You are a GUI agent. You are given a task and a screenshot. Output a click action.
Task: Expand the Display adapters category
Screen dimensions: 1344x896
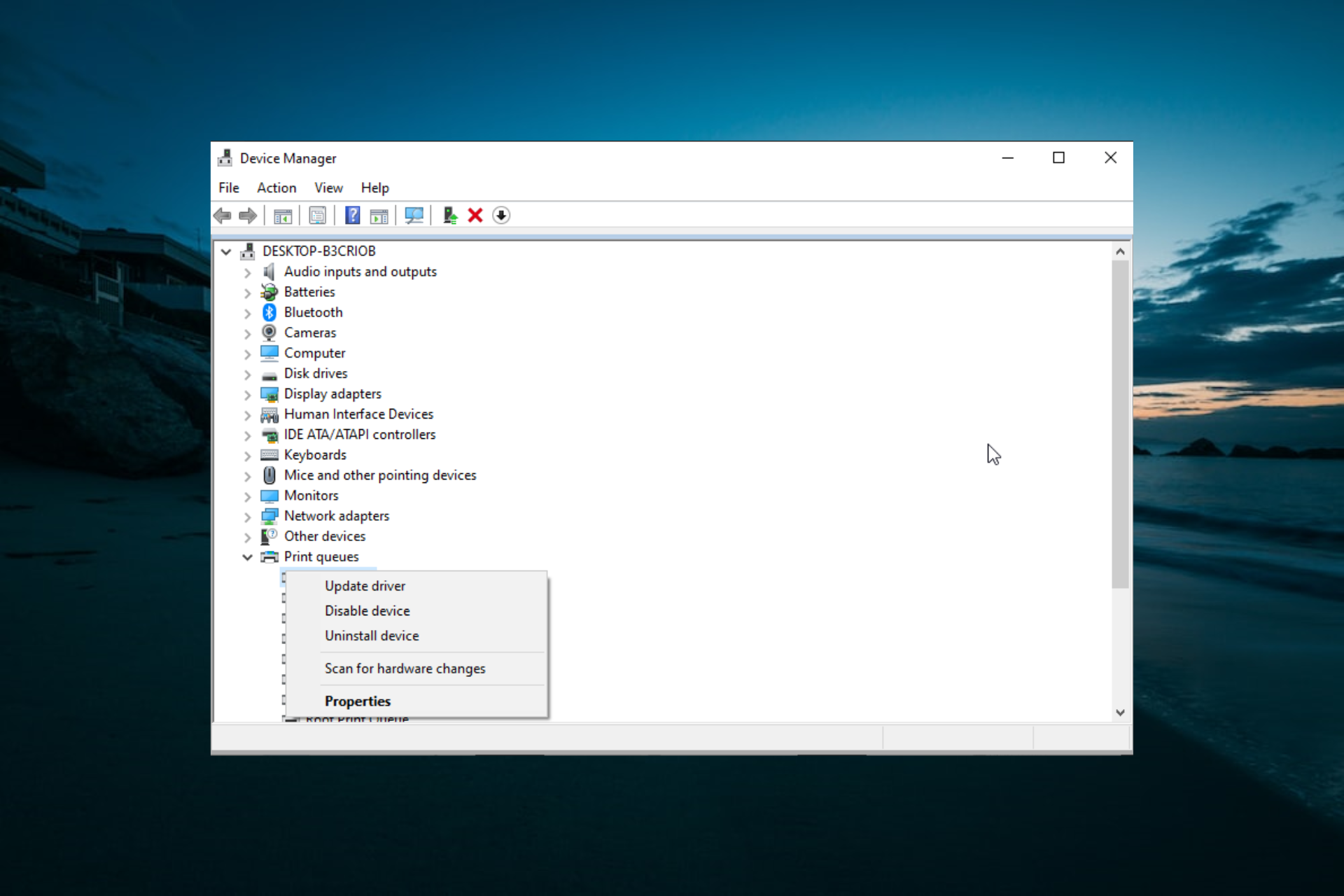coord(247,394)
